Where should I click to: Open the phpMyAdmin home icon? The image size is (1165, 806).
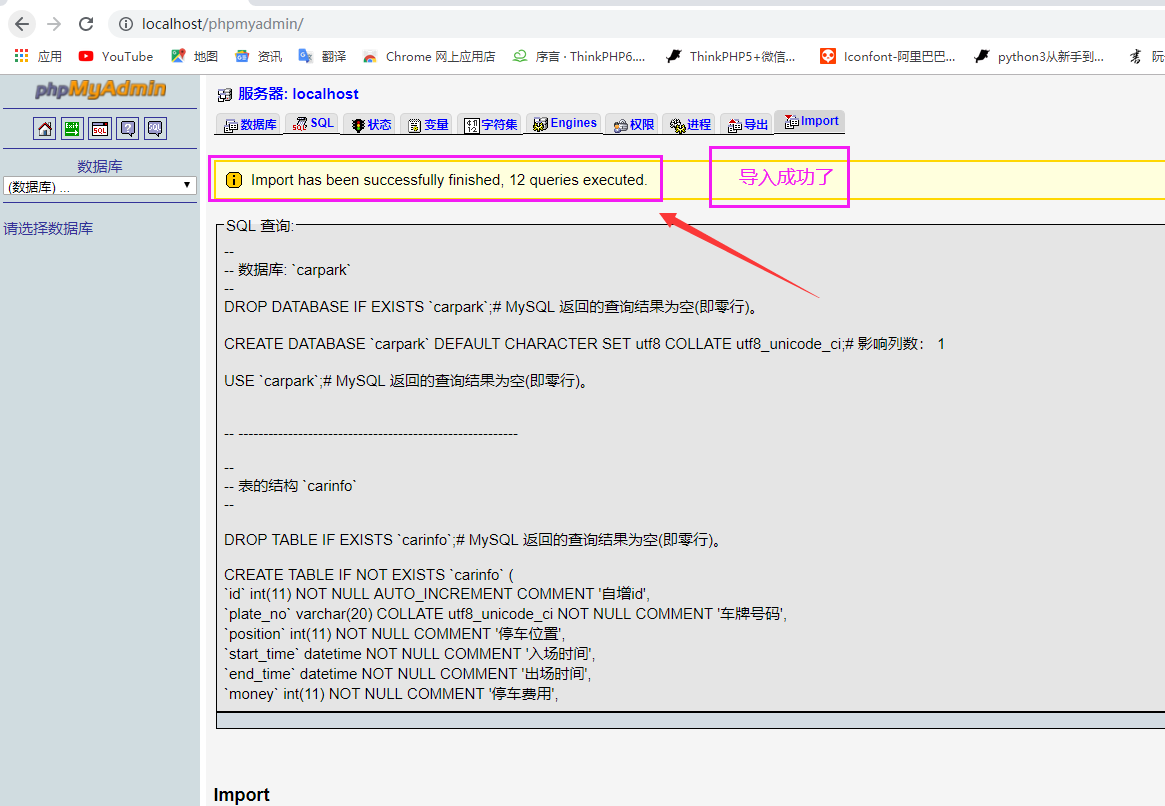pyautogui.click(x=45, y=128)
